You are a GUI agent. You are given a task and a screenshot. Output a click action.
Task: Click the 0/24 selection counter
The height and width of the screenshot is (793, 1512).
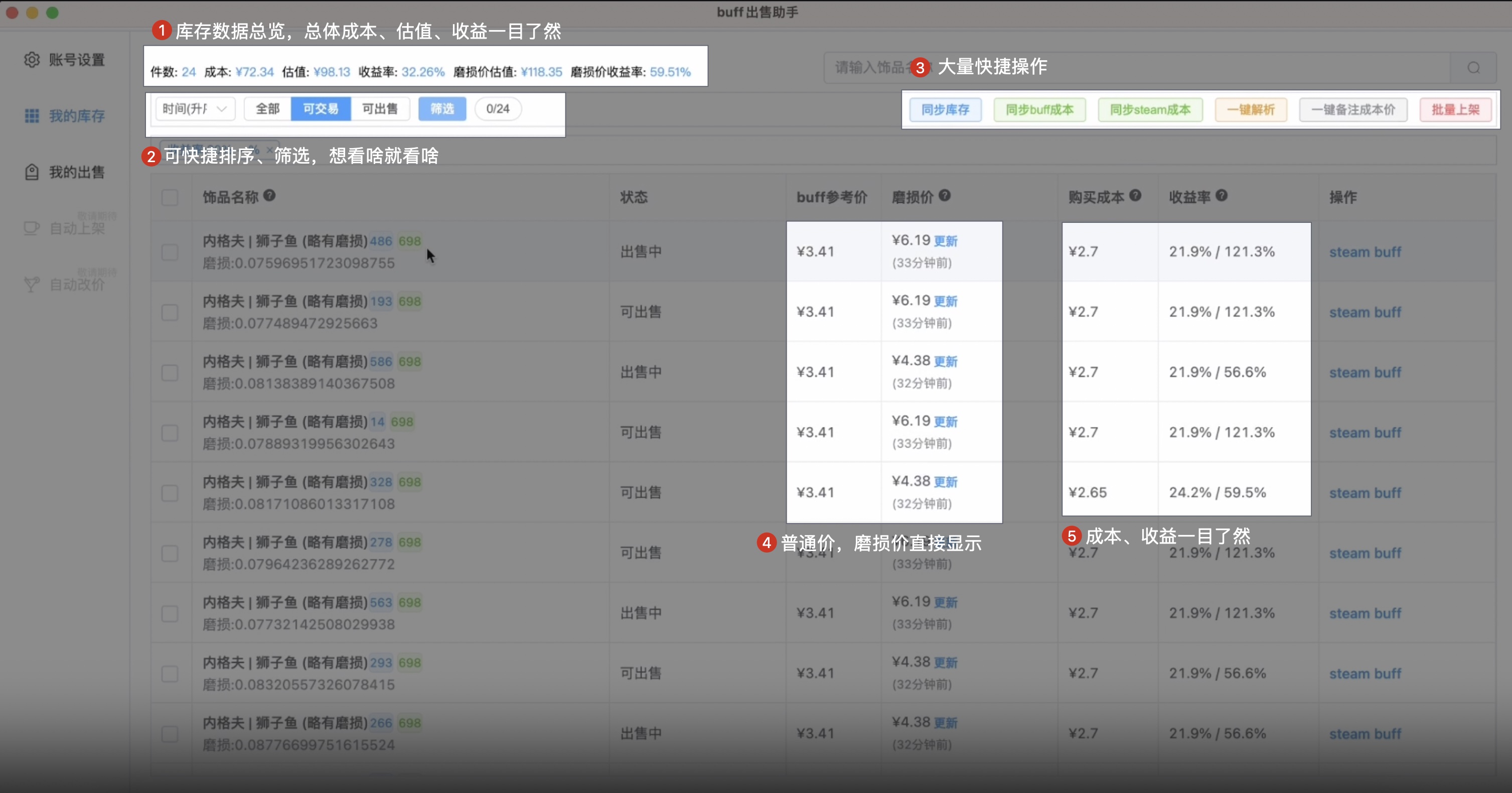point(498,109)
